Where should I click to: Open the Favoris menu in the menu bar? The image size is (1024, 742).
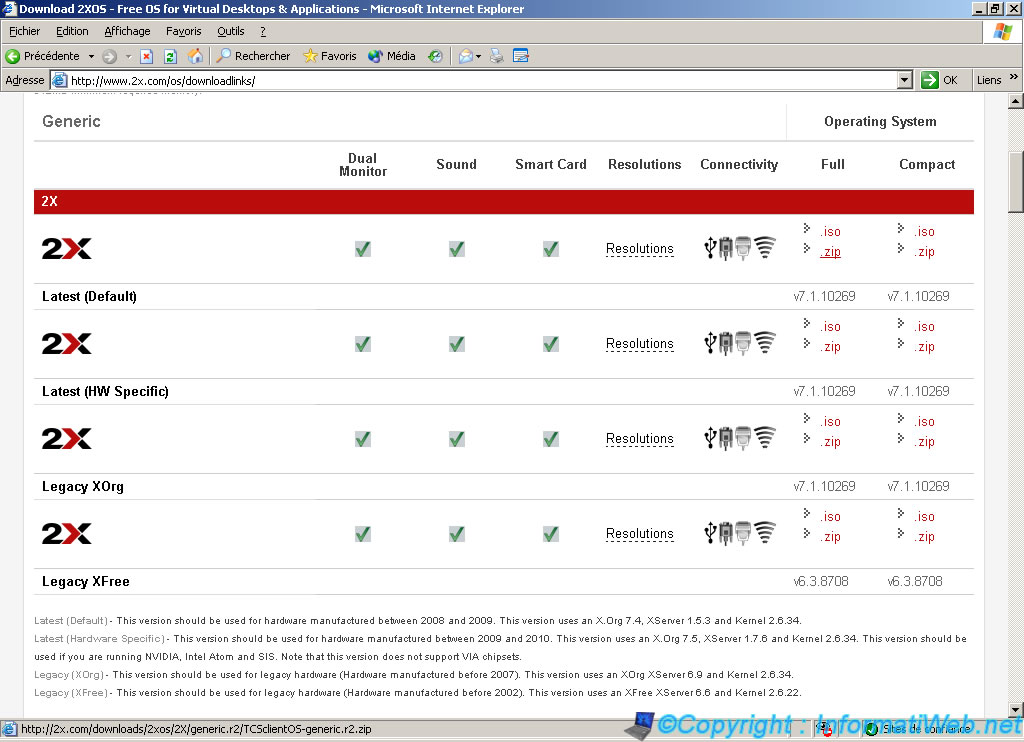[184, 31]
